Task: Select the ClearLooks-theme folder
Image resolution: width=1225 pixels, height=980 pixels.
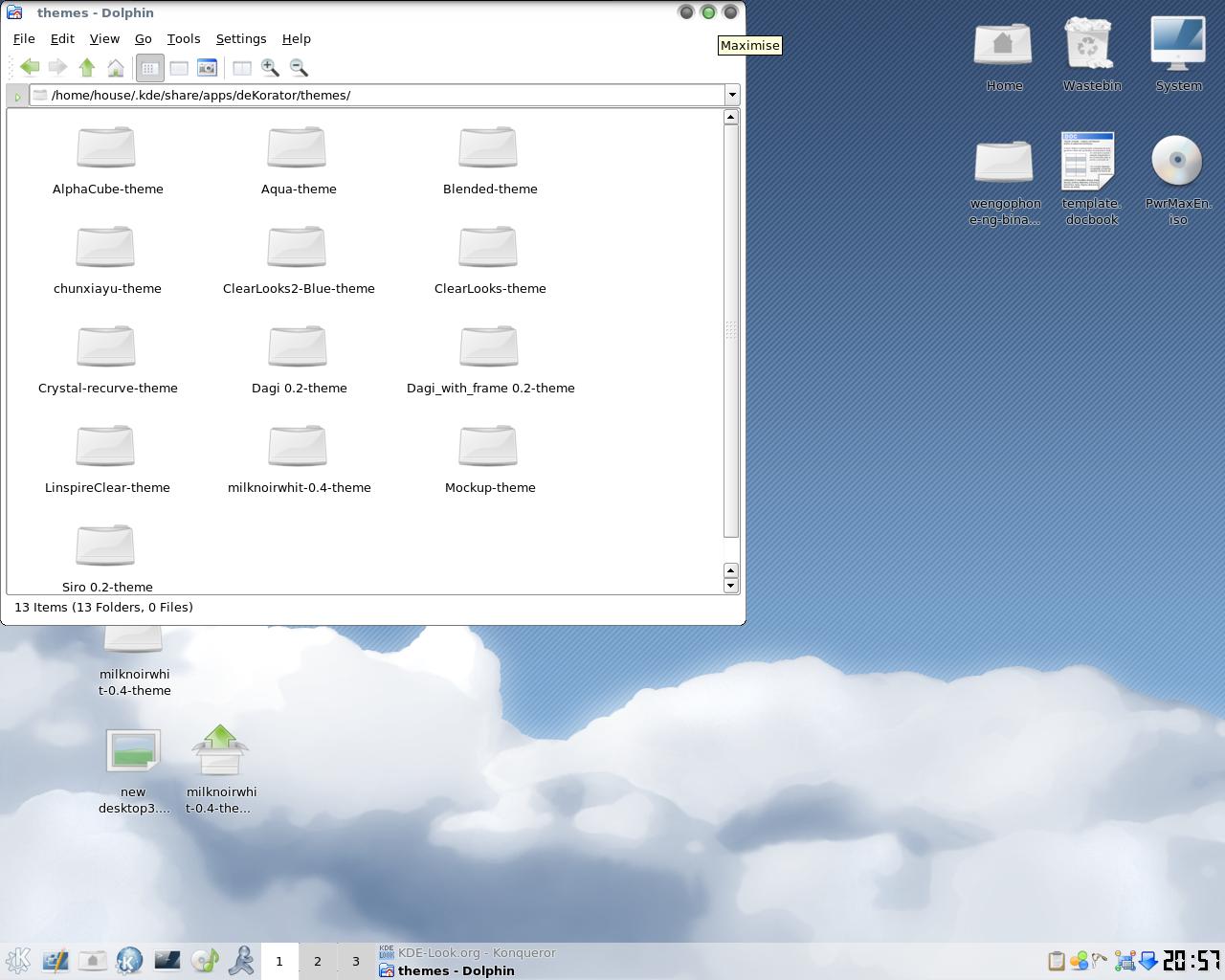Action: coord(490,259)
